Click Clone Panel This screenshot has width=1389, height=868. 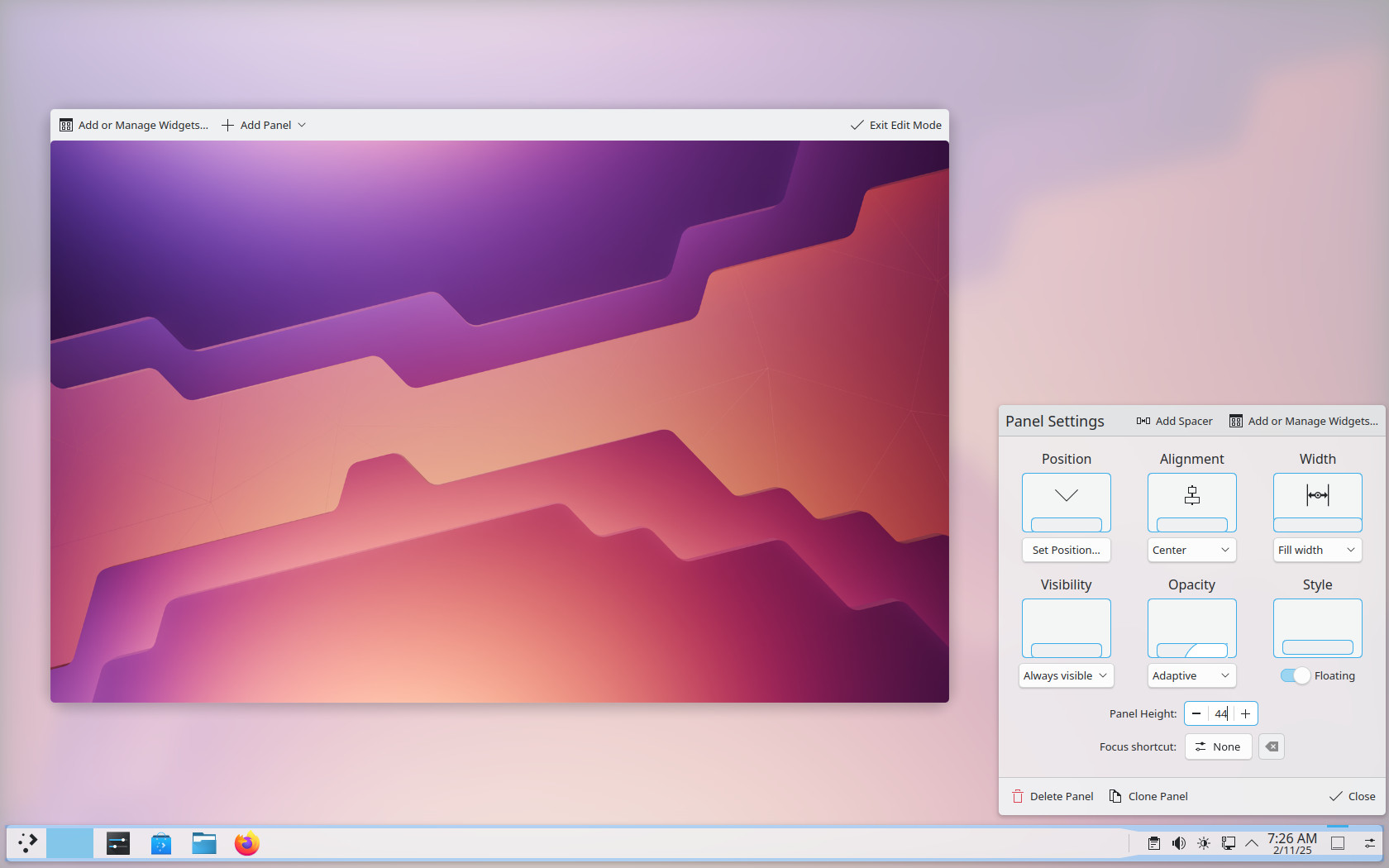point(1148,796)
